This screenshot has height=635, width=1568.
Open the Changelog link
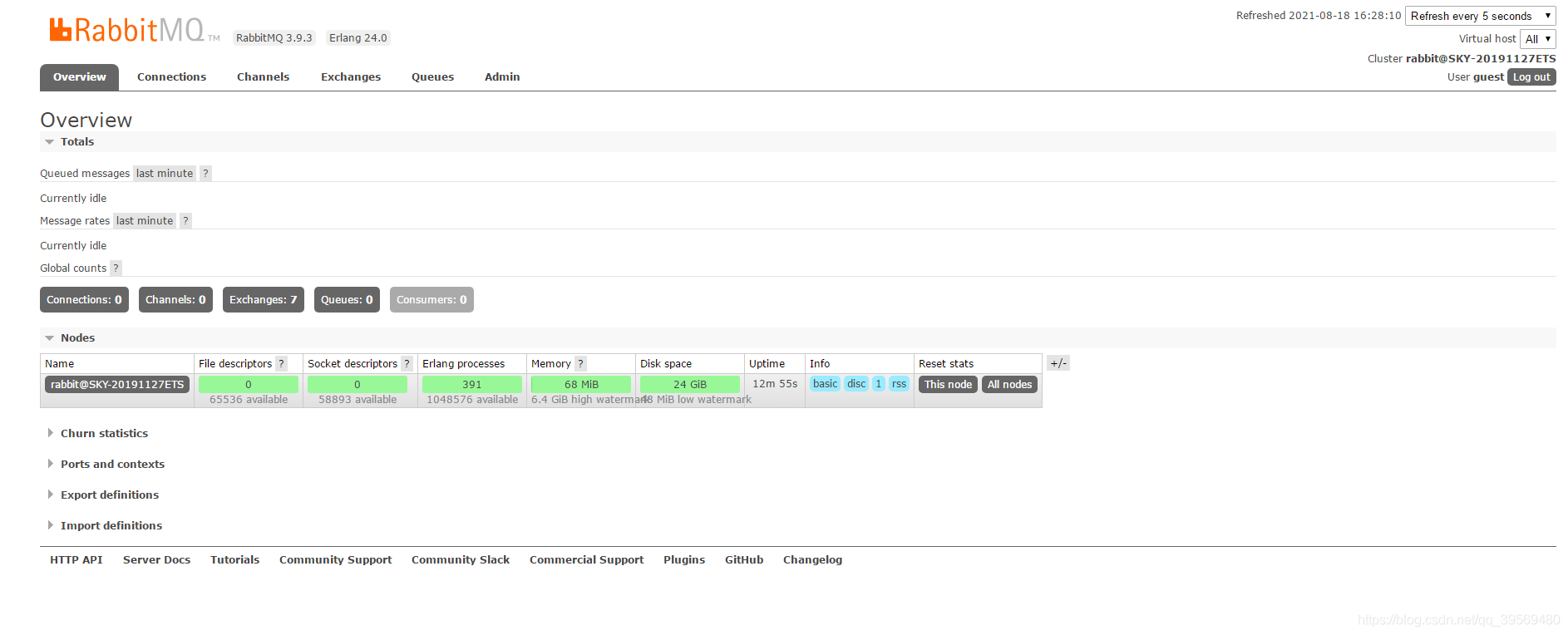click(813, 560)
